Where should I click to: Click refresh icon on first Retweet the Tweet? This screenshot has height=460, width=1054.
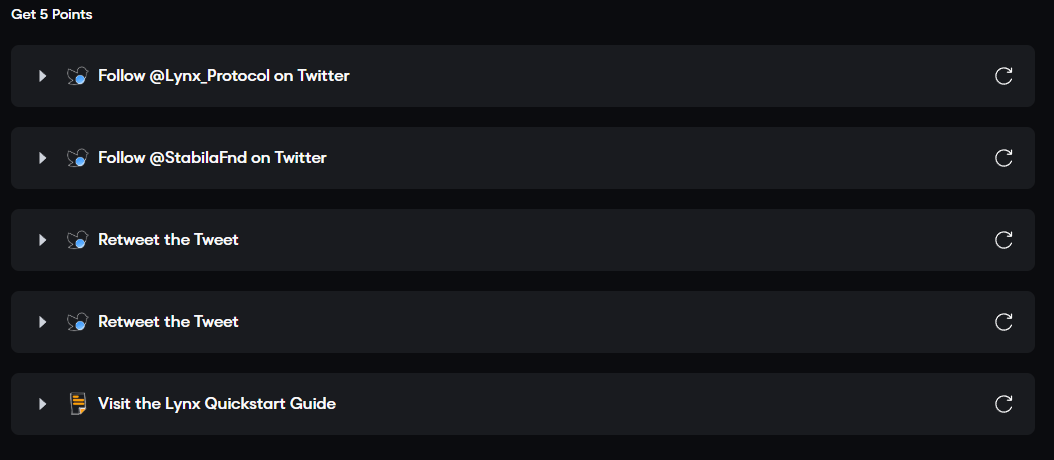(1004, 240)
